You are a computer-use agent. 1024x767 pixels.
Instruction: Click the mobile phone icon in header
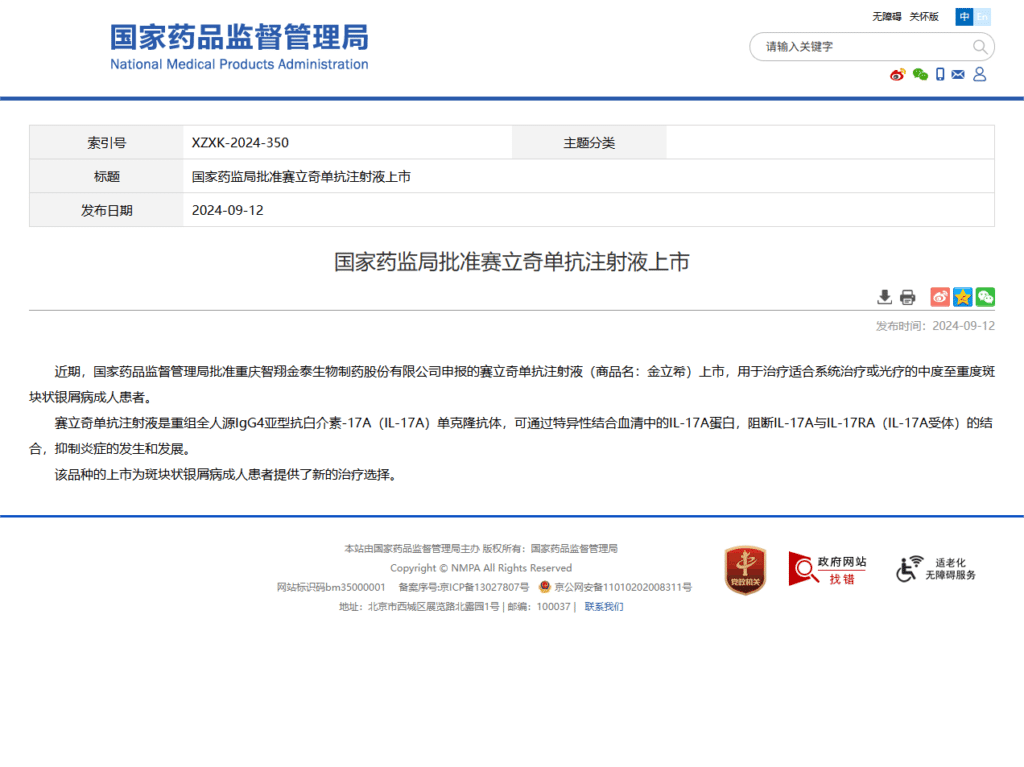click(940, 75)
